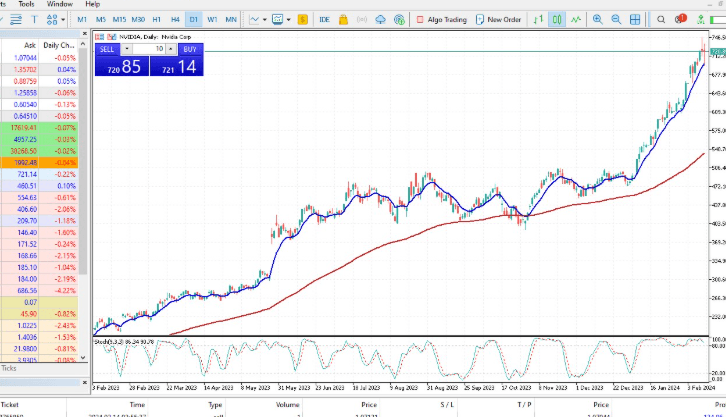Screen dimensions: 726x417
Task: Click the Ticket column header
Action: (9, 405)
